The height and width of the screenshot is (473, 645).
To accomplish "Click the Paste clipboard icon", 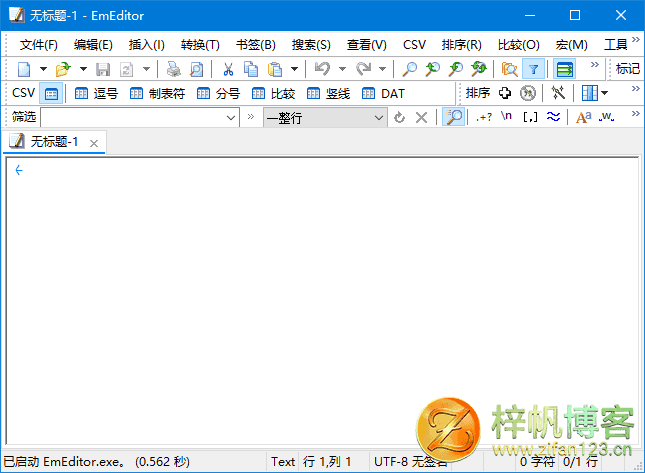I will click(x=274, y=69).
